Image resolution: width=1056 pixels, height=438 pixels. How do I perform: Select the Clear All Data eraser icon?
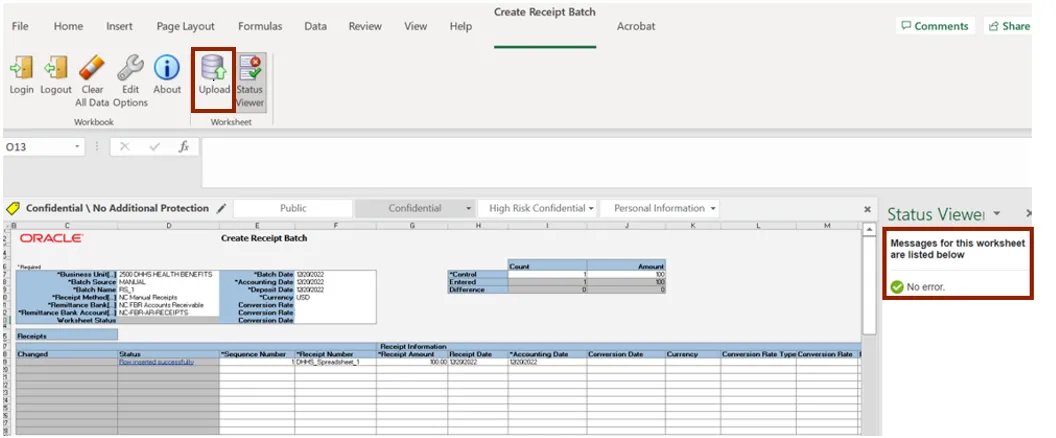(92, 69)
